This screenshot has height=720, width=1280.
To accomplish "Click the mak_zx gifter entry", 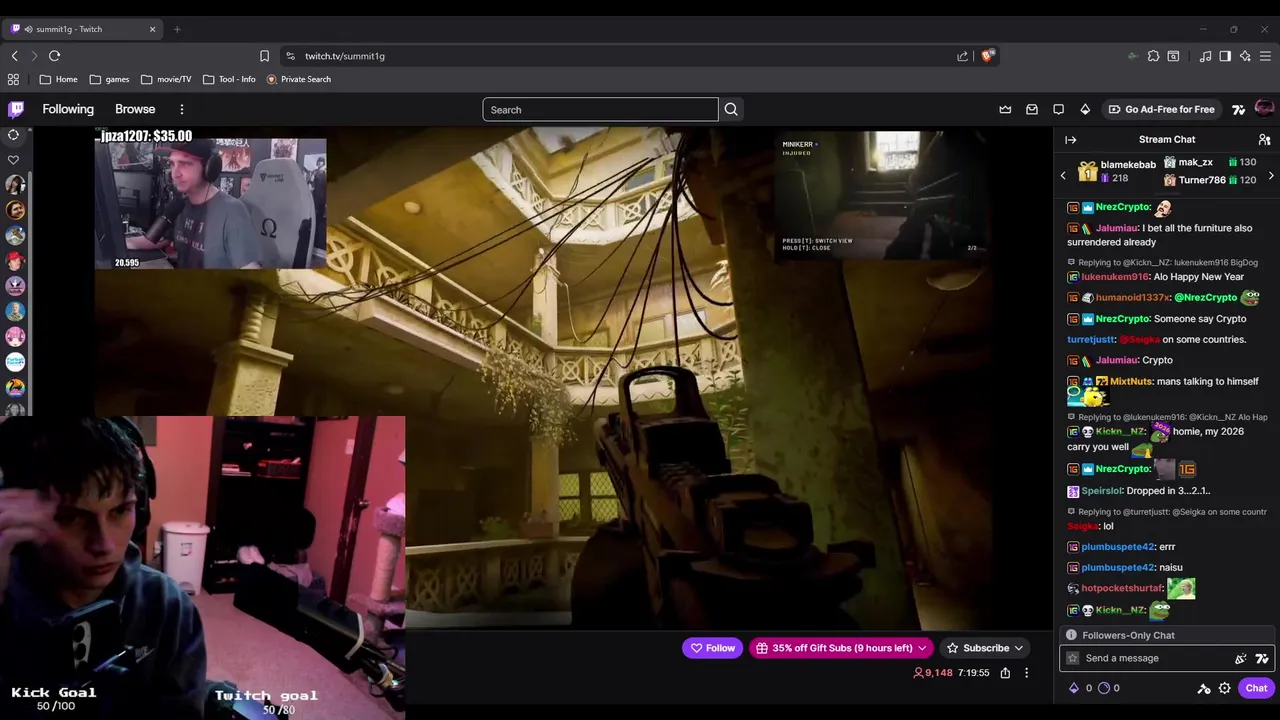I will click(1210, 162).
